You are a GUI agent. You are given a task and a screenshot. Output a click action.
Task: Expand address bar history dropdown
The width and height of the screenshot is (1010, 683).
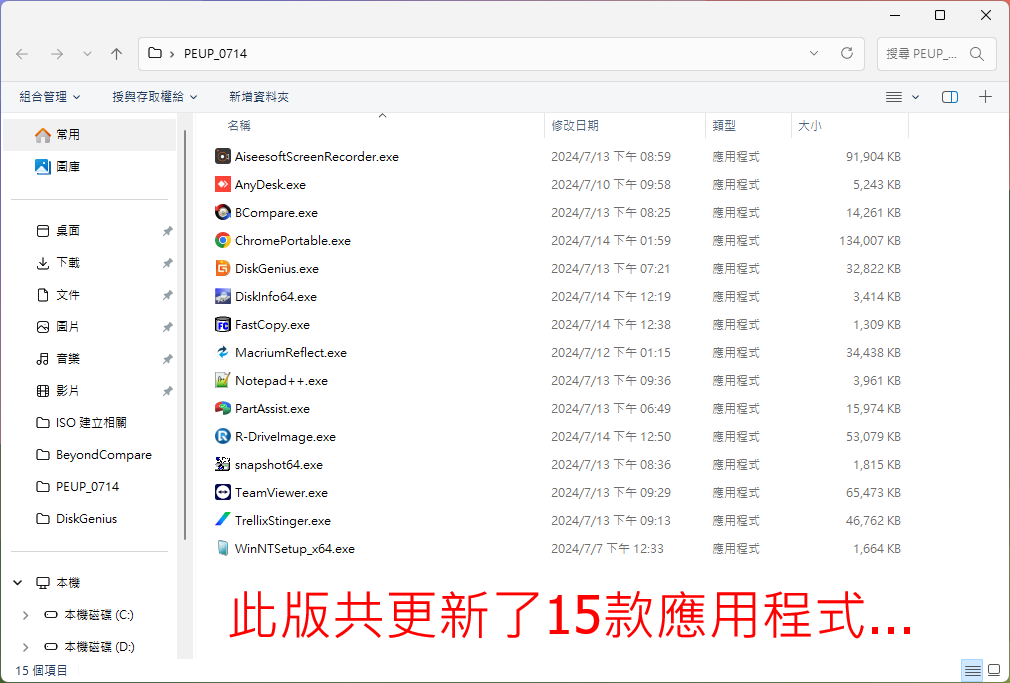tap(814, 53)
